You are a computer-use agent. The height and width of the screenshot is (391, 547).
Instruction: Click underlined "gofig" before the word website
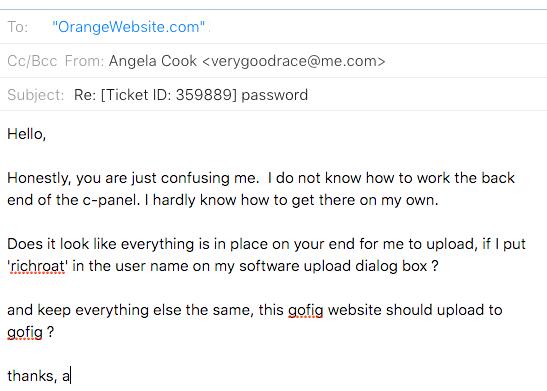tap(306, 310)
